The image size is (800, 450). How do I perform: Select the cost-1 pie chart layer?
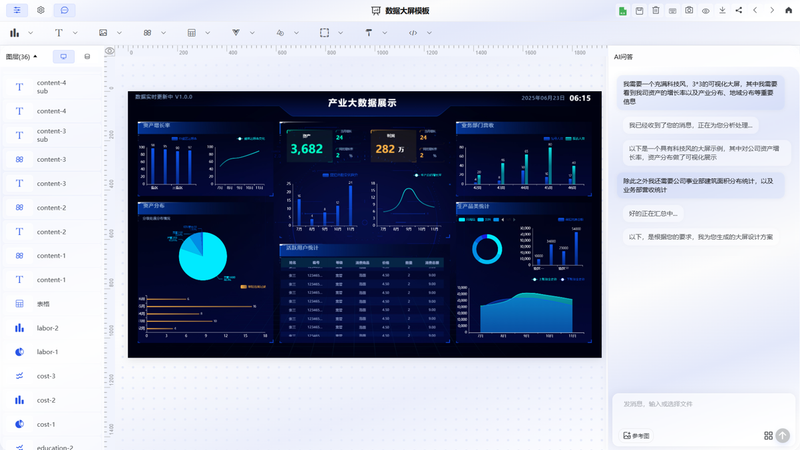point(52,424)
